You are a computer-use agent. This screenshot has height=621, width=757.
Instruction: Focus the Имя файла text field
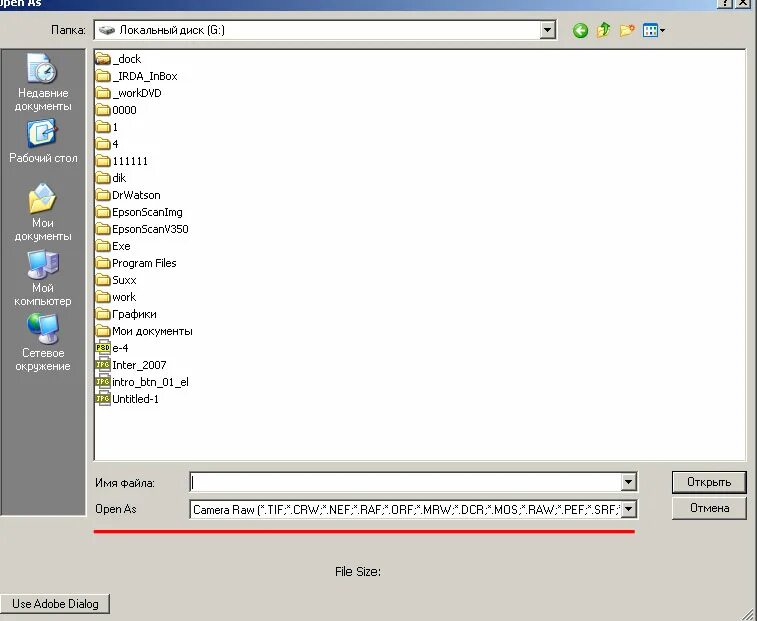coord(406,482)
